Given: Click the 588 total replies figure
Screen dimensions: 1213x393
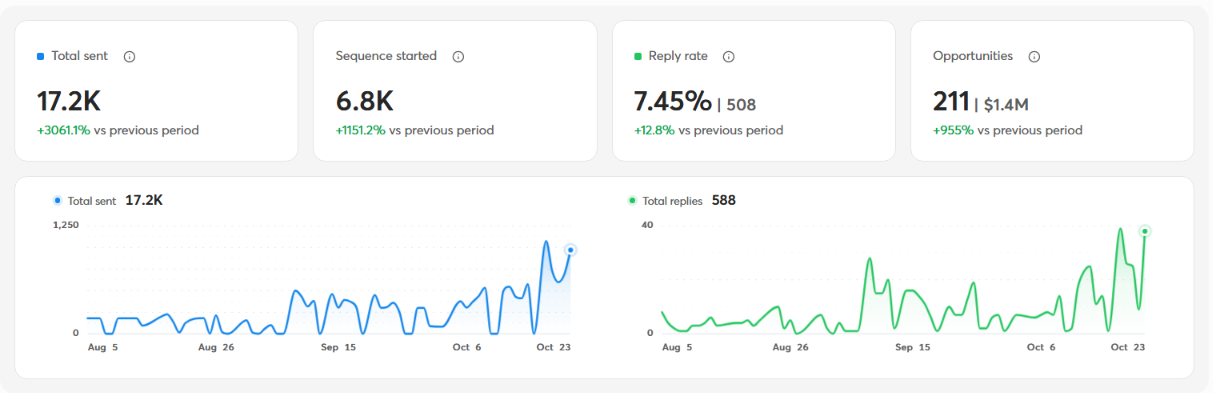Looking at the screenshot, I should 724,201.
